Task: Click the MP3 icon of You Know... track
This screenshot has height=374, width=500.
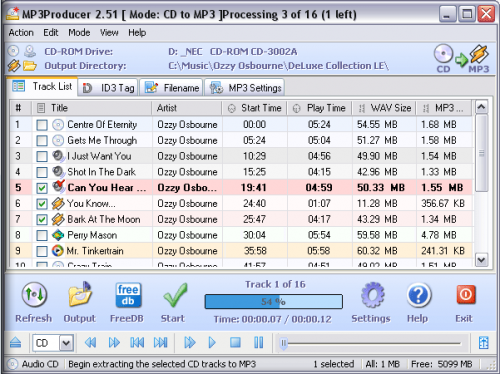Action: (x=58, y=203)
